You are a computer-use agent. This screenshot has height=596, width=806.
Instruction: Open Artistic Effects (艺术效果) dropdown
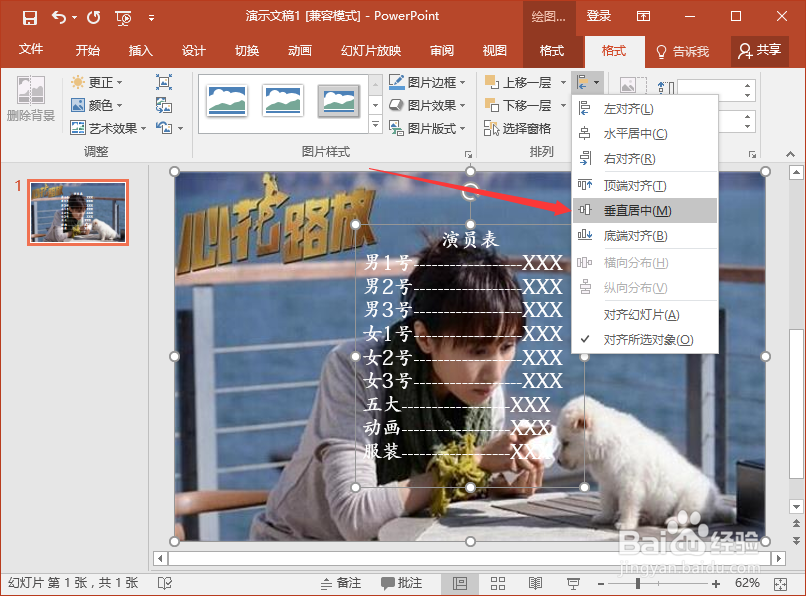pos(108,128)
